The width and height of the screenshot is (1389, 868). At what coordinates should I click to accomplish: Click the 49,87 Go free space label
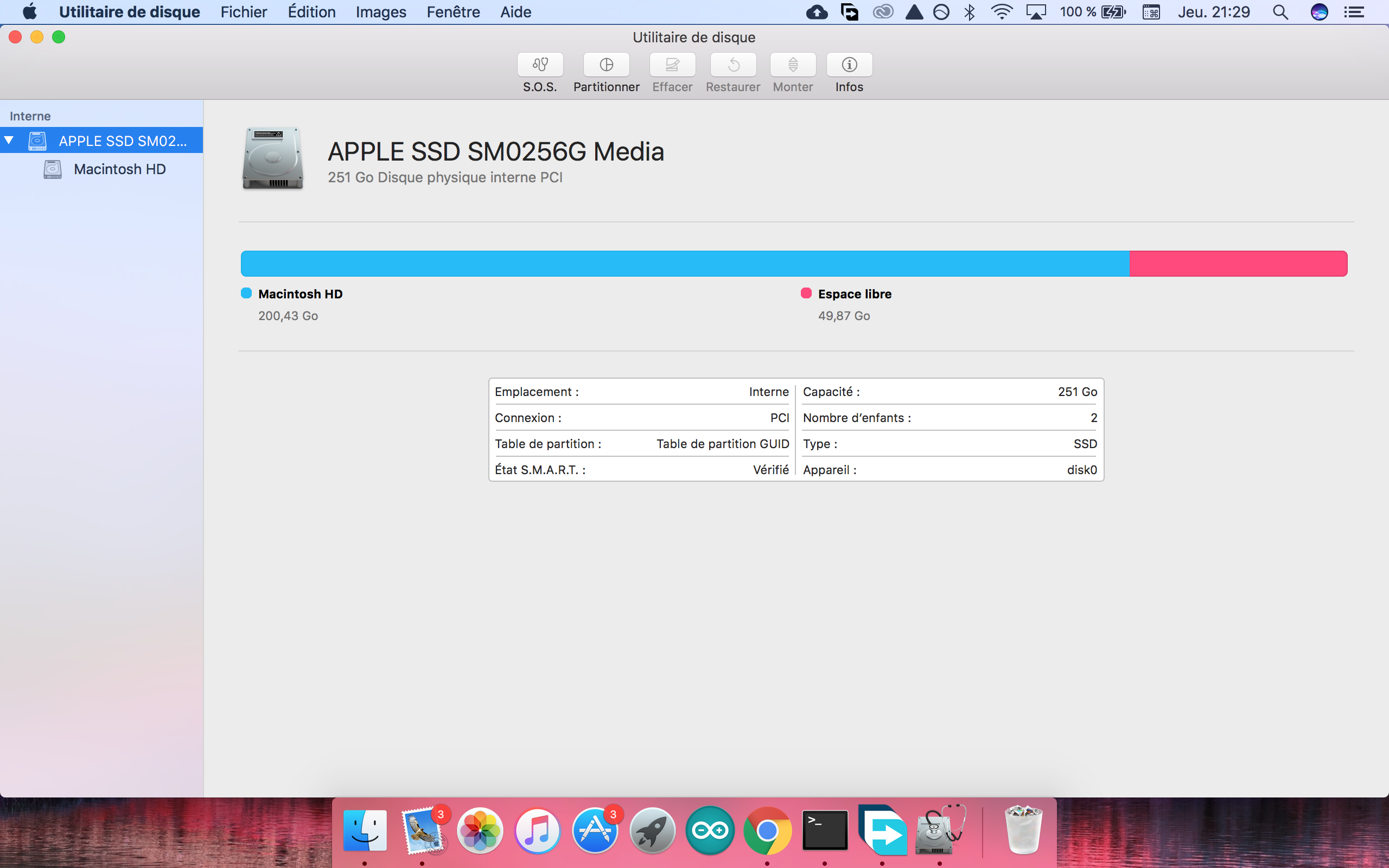(844, 316)
